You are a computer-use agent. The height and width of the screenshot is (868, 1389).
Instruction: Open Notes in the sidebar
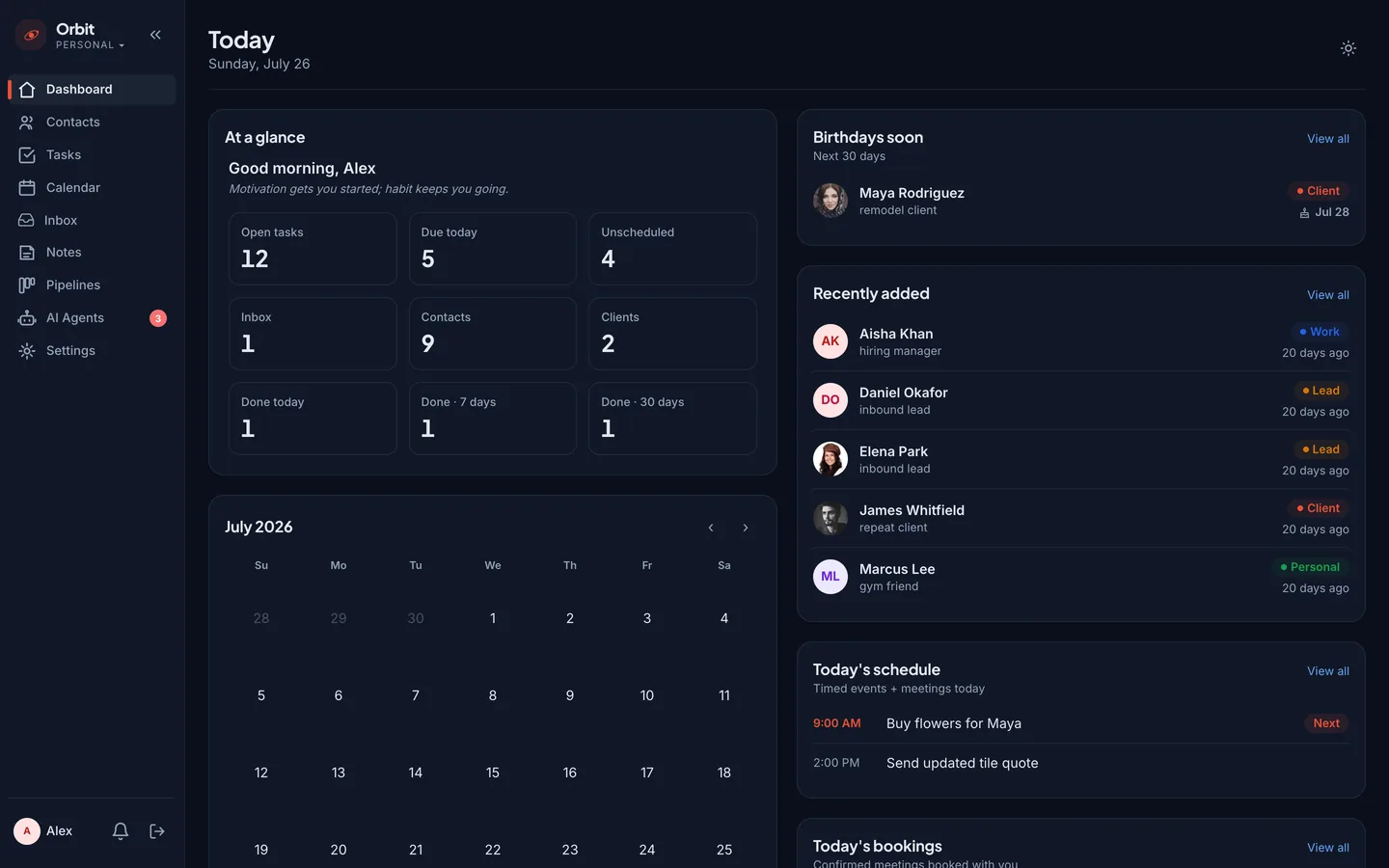(x=92, y=253)
